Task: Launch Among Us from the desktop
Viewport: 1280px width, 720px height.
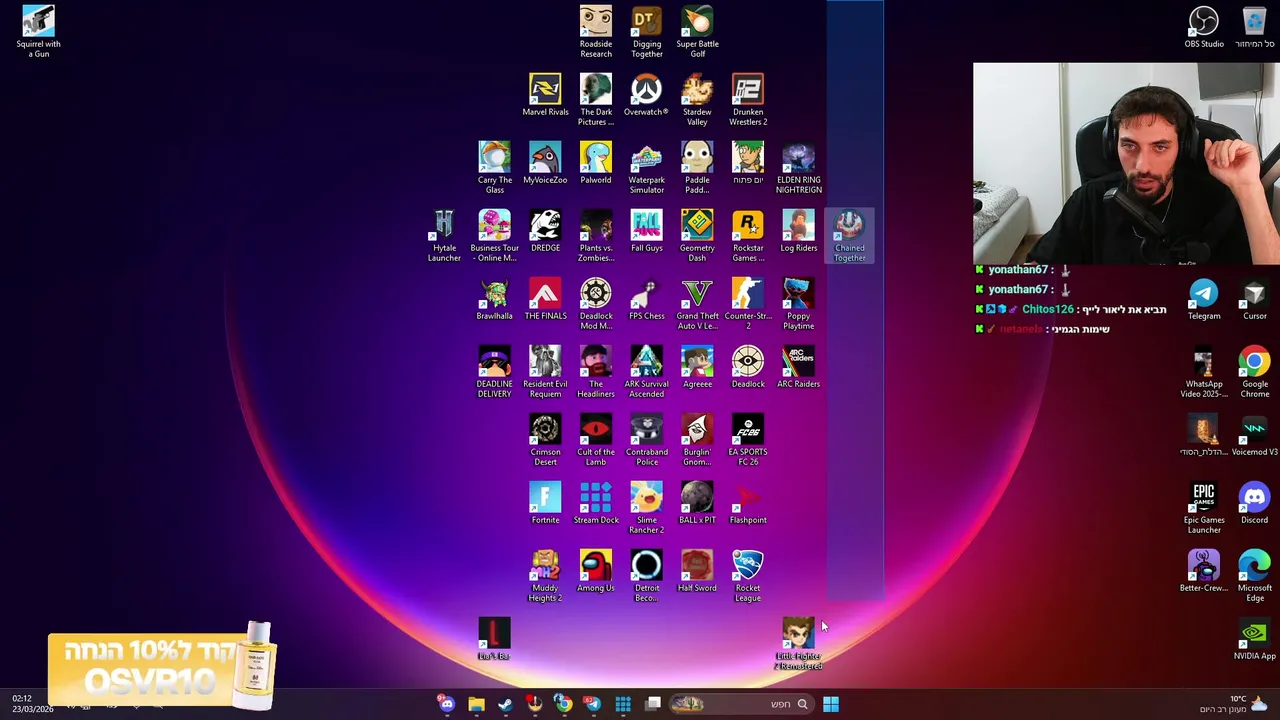Action: (596, 571)
